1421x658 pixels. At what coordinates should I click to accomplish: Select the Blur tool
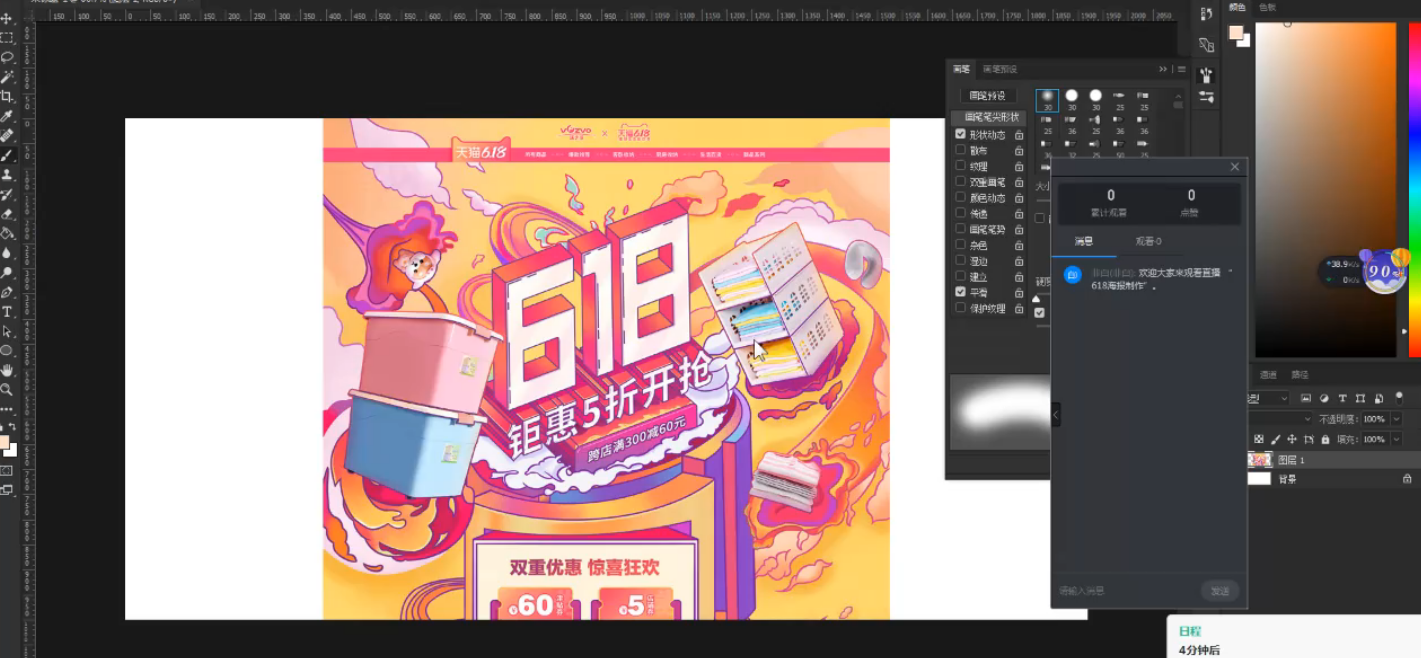pyautogui.click(x=7, y=253)
